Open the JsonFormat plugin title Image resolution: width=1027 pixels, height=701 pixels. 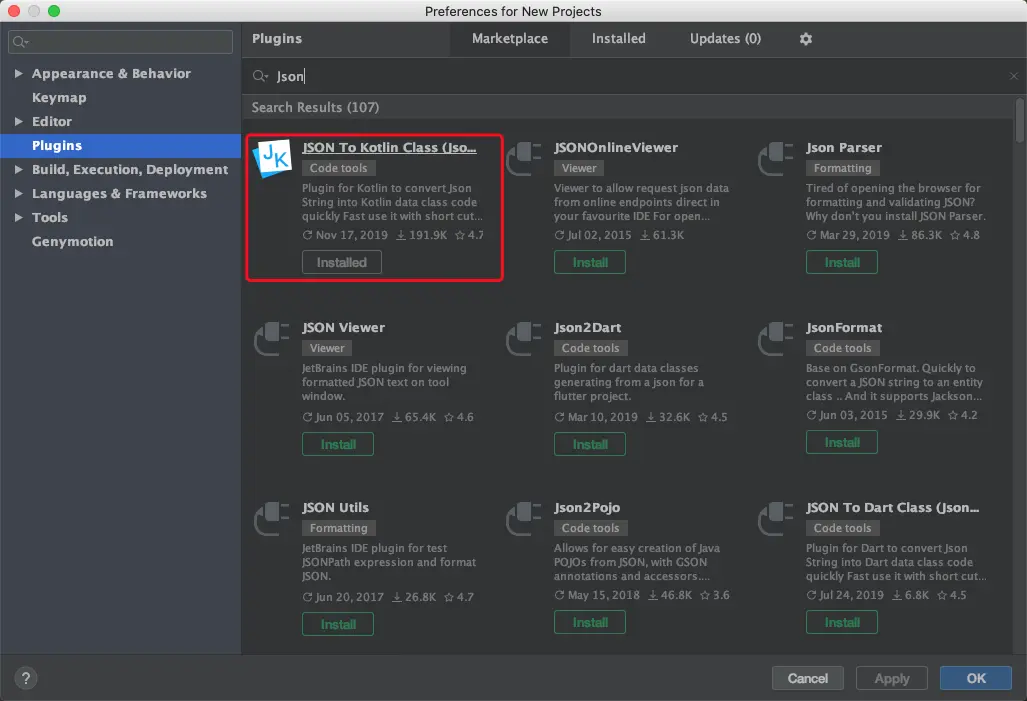point(844,328)
